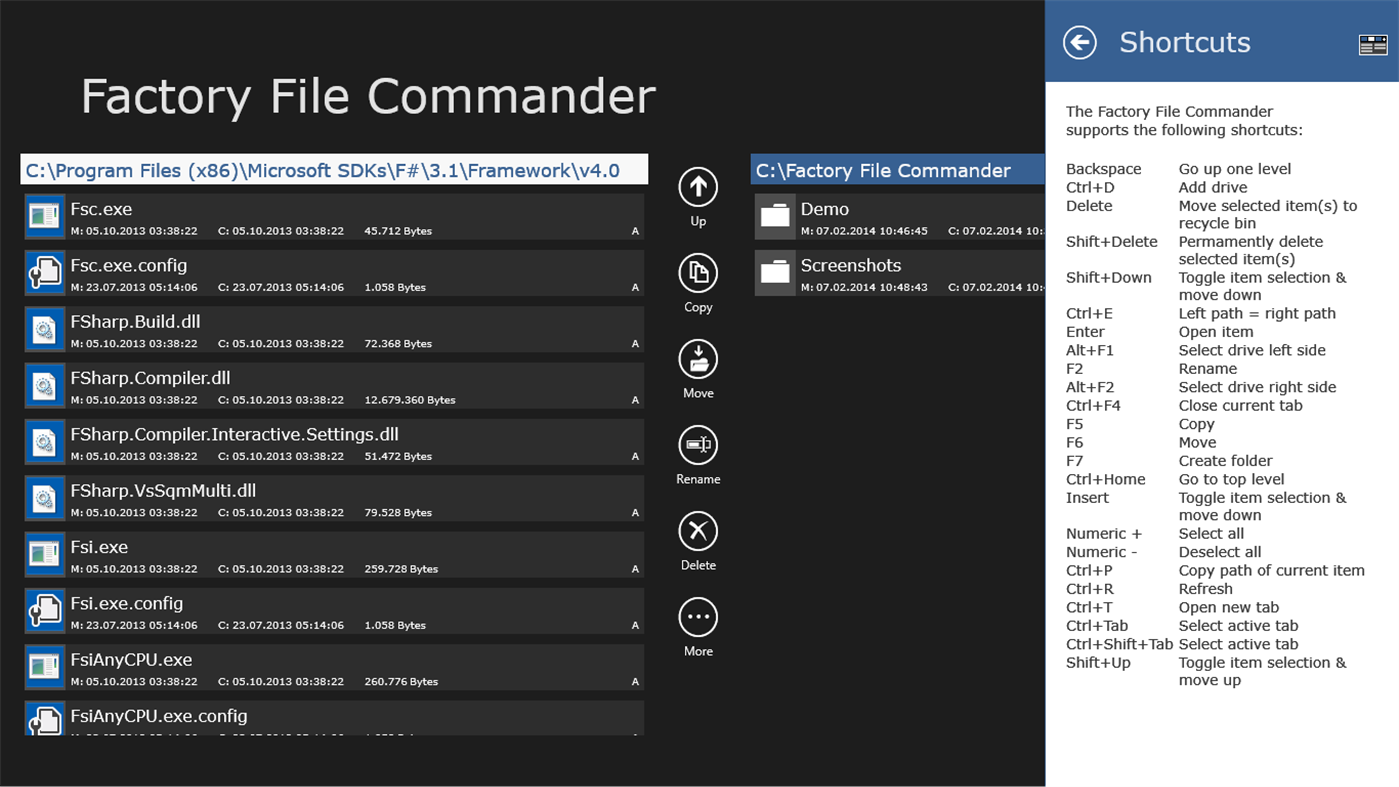Click the 'Create folder' description text

[1226, 461]
